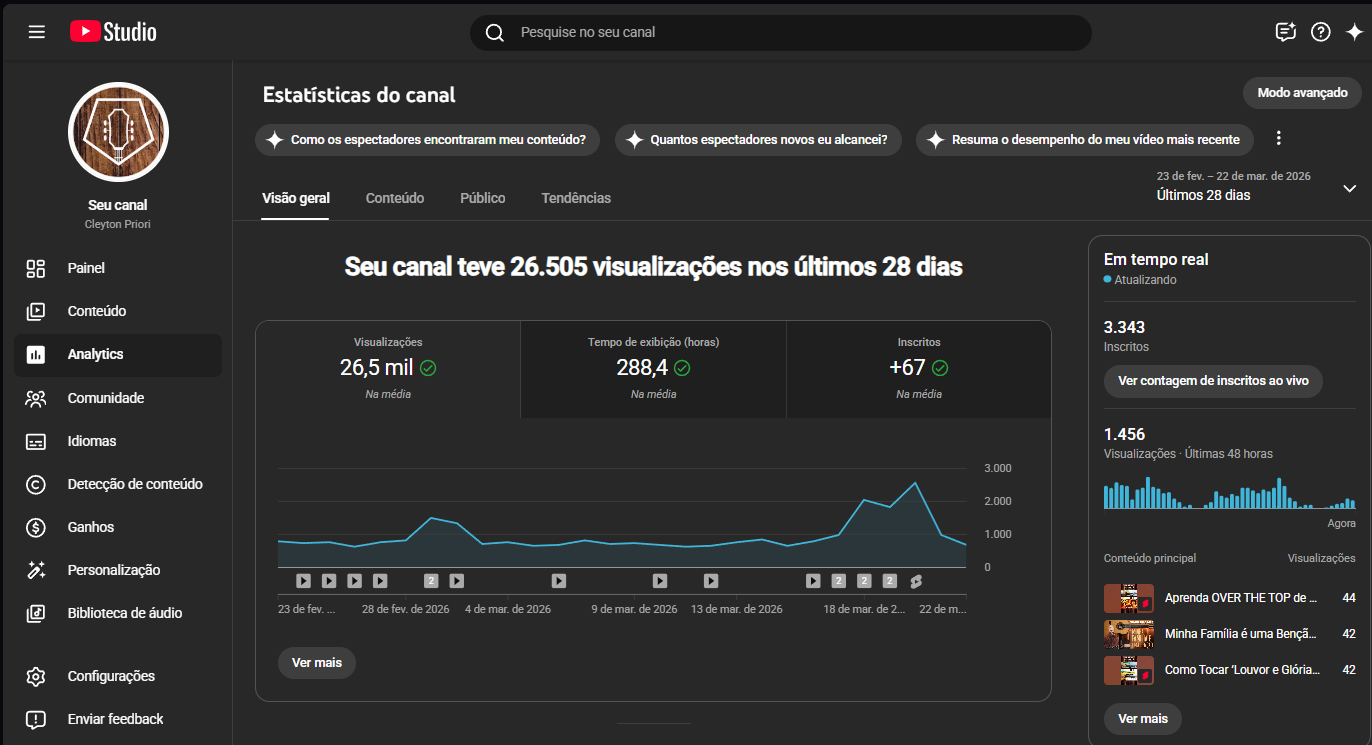The width and height of the screenshot is (1372, 745).
Task: Click the channel profile avatar
Action: point(118,132)
